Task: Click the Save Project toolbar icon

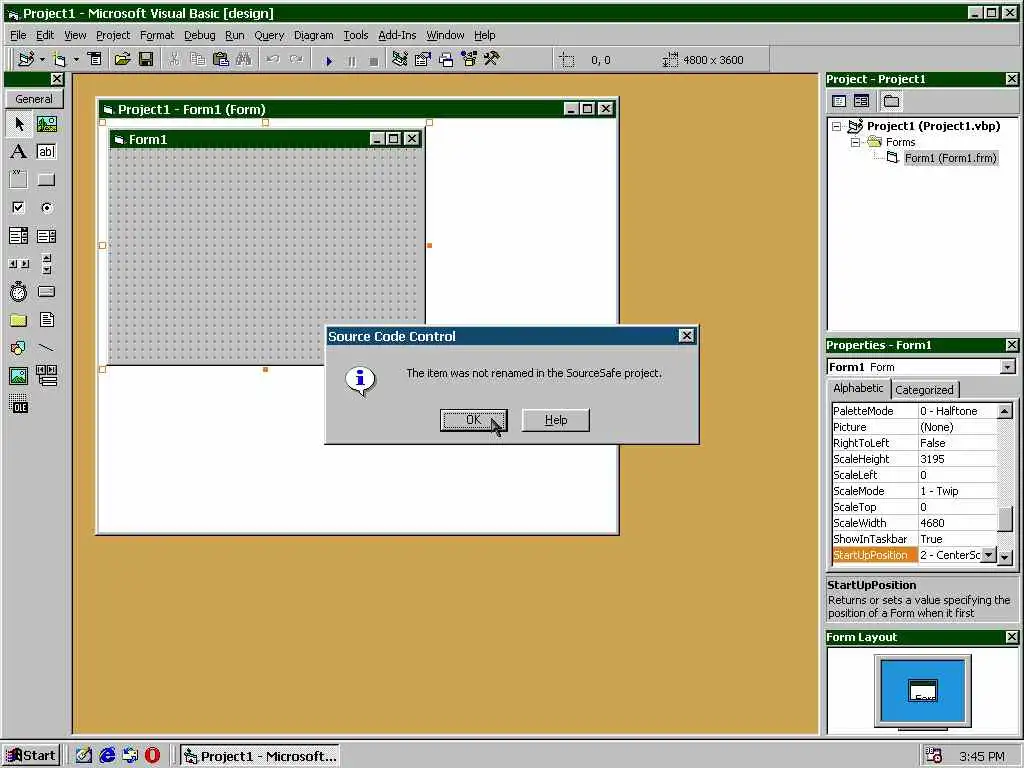Action: coord(146,59)
